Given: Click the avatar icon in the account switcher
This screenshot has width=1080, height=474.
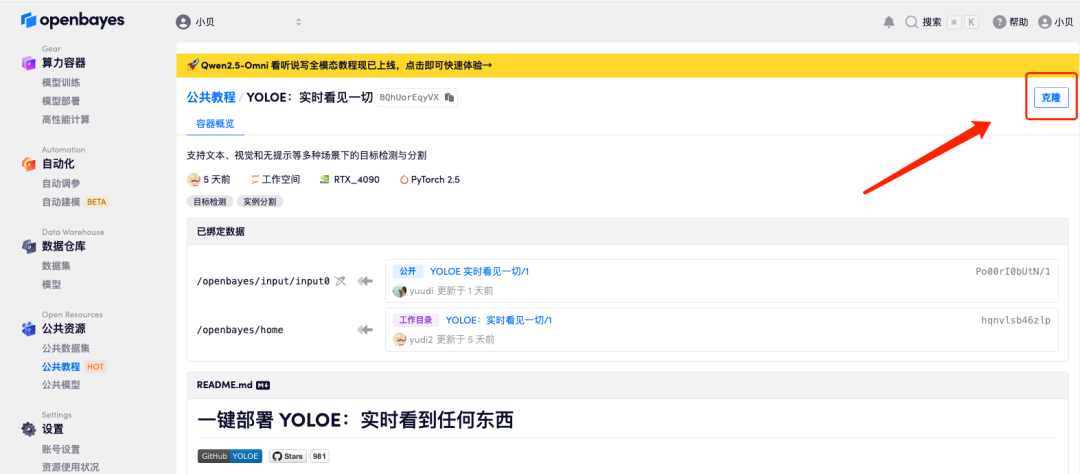Looking at the screenshot, I should (183, 22).
